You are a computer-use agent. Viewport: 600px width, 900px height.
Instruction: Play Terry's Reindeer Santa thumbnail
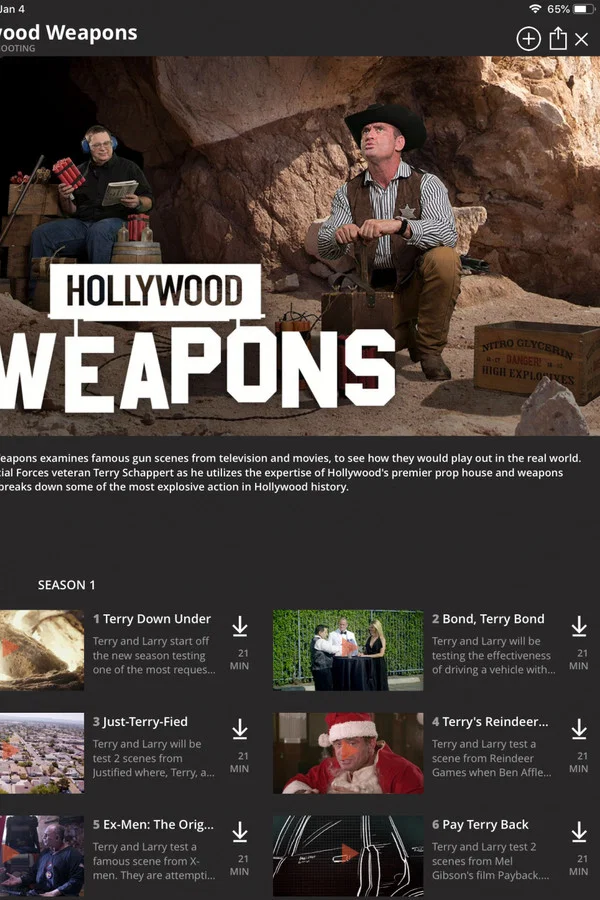point(348,752)
